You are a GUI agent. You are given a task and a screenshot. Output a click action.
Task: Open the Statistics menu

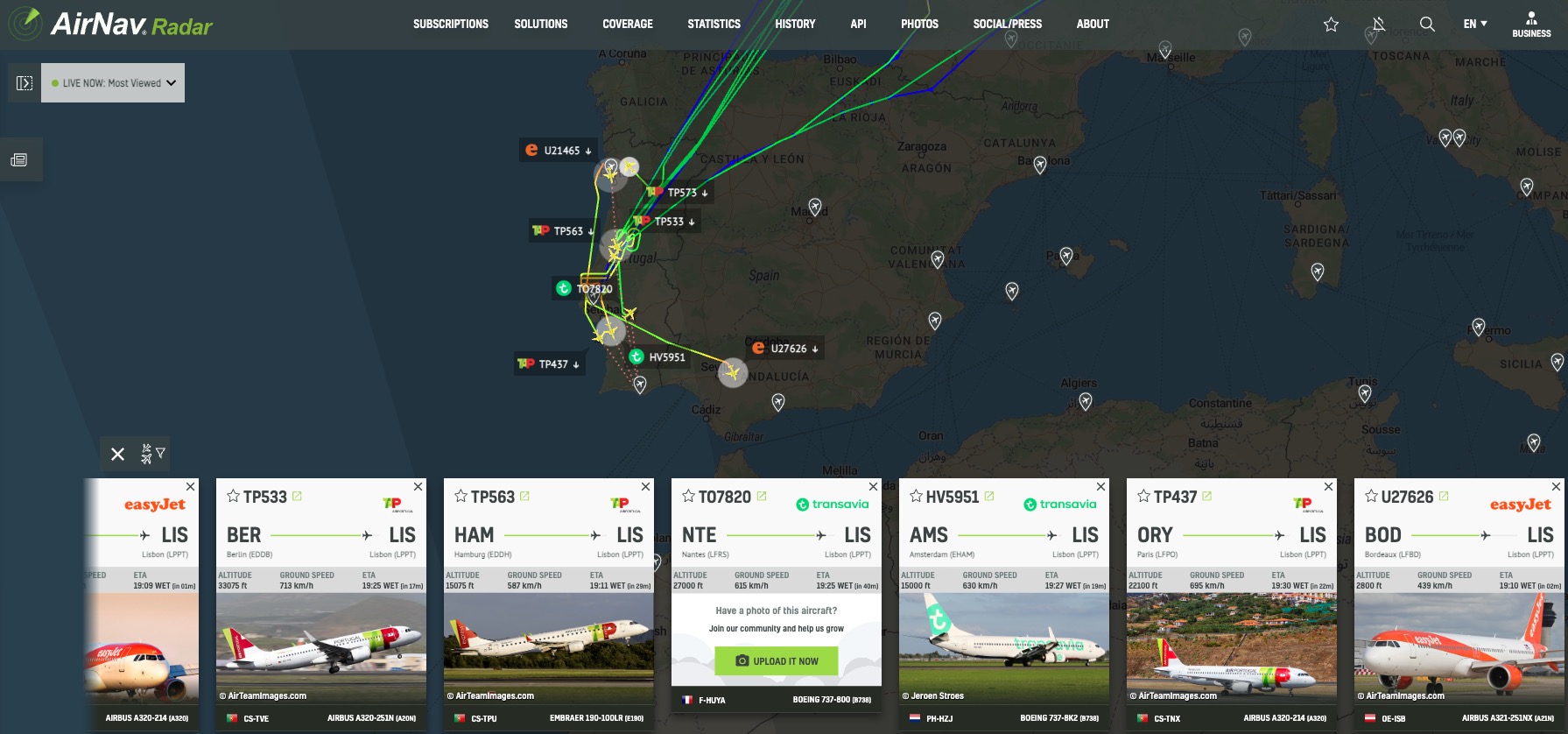(x=714, y=25)
